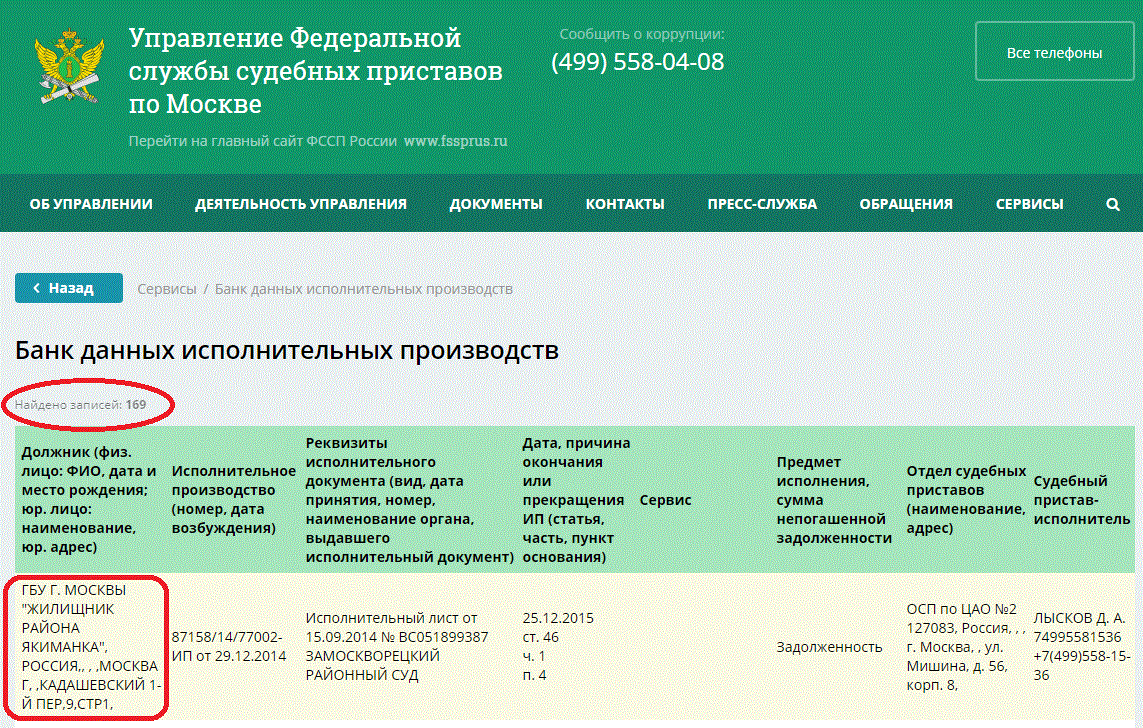Click the corruption hotline number (499) 558-04-08
This screenshot has height=728, width=1143.
[x=638, y=62]
